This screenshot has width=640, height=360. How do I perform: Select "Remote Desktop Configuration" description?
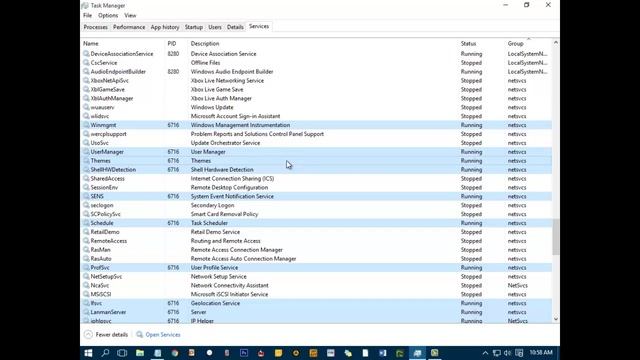[x=229, y=187]
